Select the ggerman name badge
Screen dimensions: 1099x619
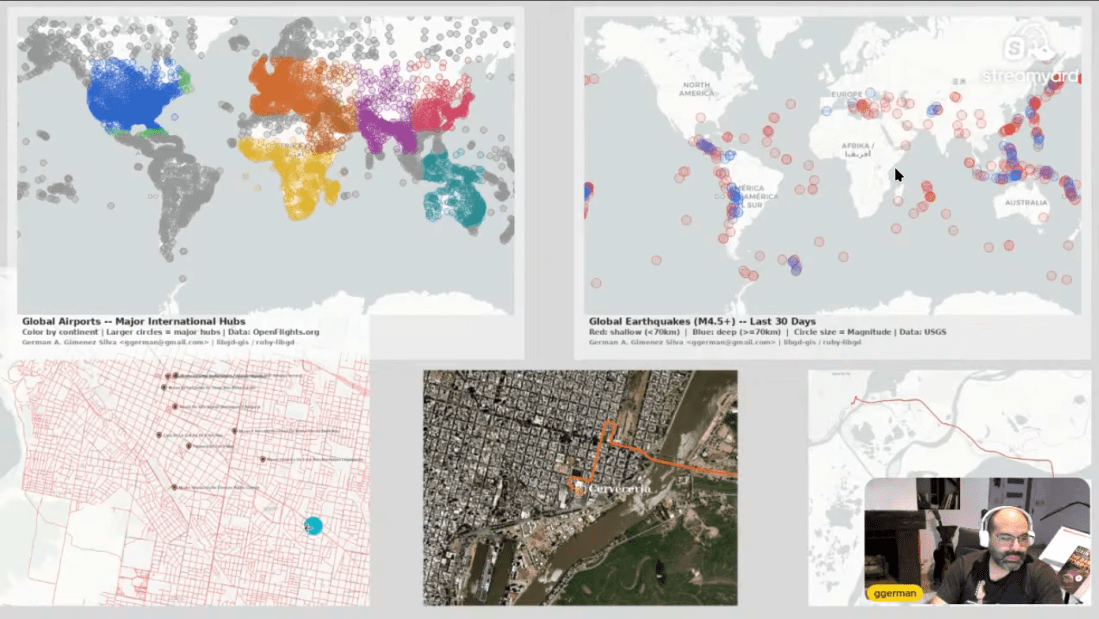[893, 592]
